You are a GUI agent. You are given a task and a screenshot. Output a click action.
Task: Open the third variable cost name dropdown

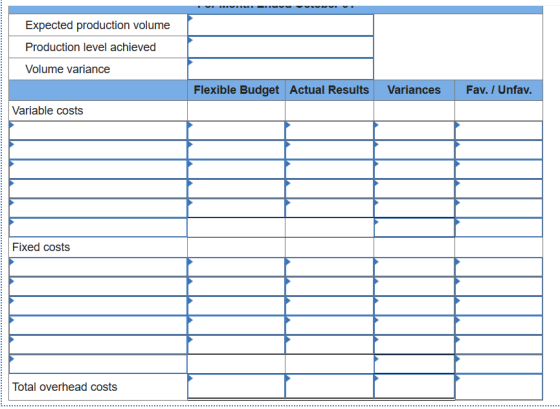pos(98,170)
